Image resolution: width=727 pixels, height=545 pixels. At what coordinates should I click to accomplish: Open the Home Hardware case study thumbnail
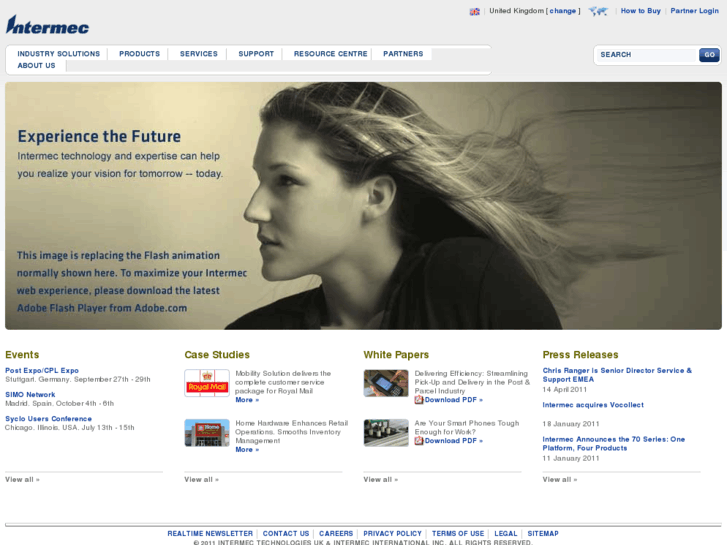pos(207,433)
